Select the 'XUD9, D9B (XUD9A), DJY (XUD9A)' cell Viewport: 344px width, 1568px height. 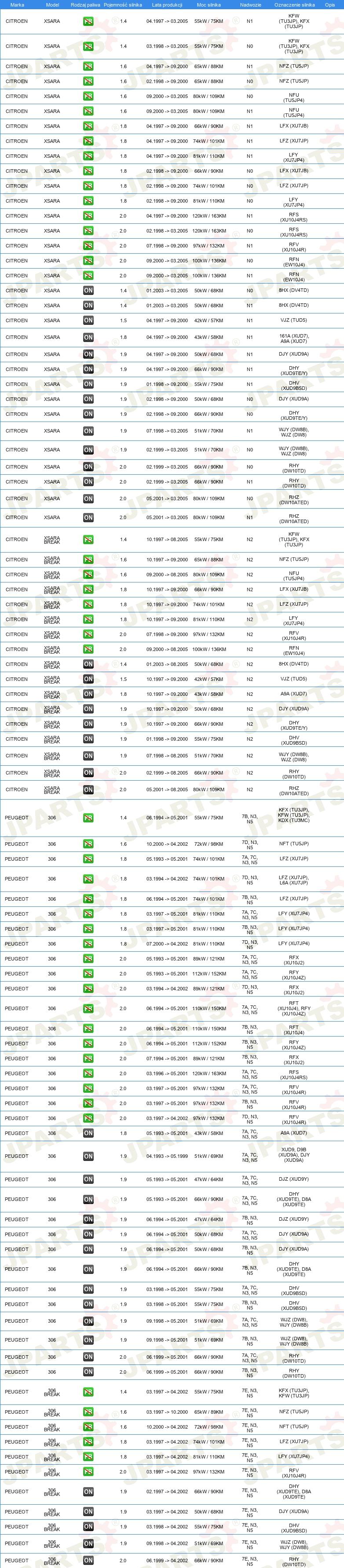(x=294, y=1155)
